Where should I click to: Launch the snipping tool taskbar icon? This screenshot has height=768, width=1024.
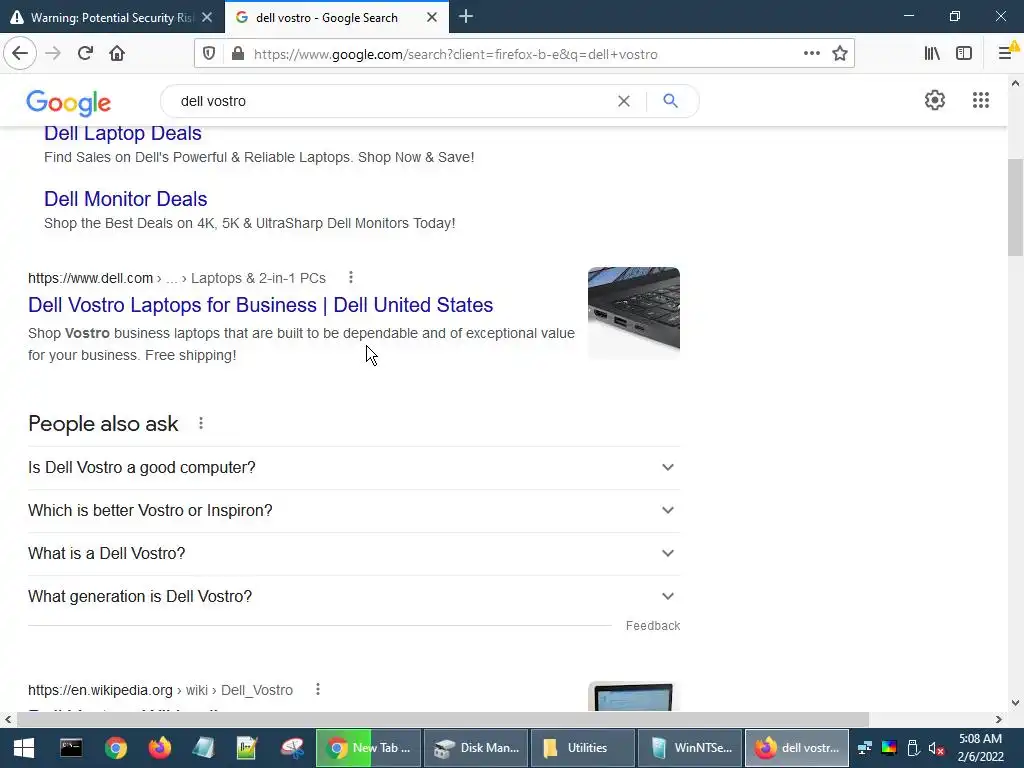292,748
